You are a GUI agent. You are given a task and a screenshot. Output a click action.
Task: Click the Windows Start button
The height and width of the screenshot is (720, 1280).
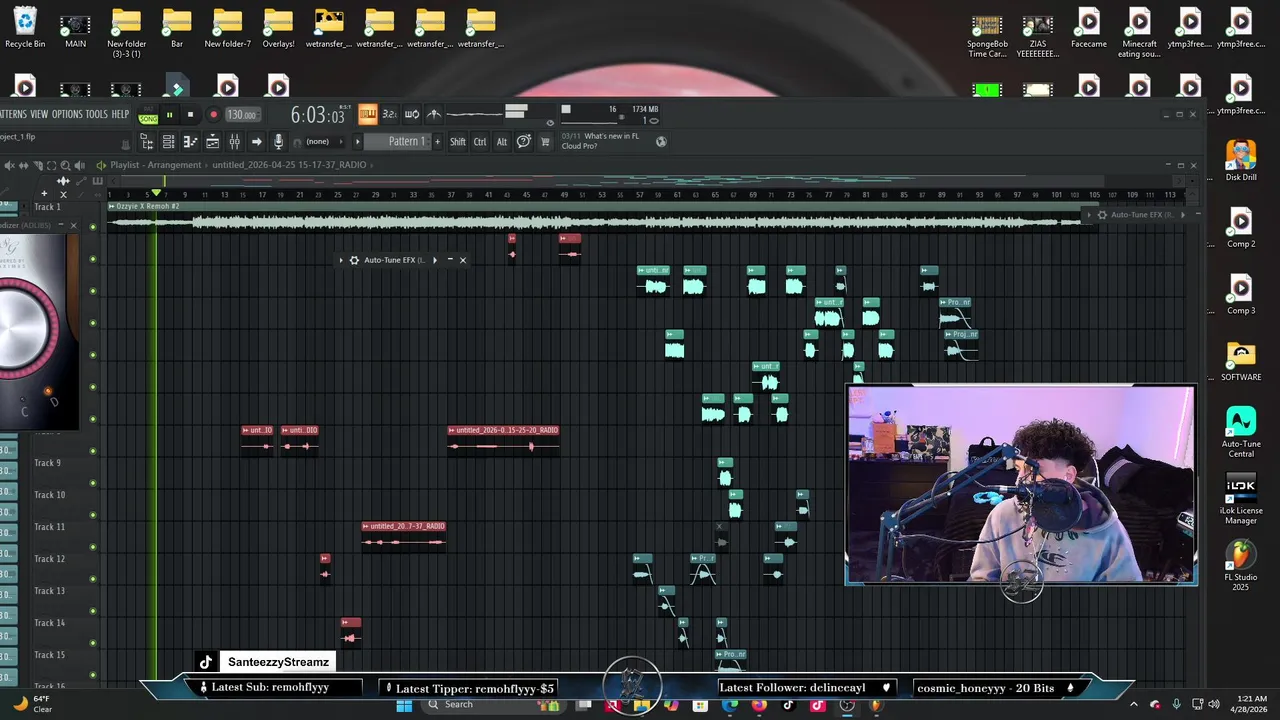tap(404, 705)
